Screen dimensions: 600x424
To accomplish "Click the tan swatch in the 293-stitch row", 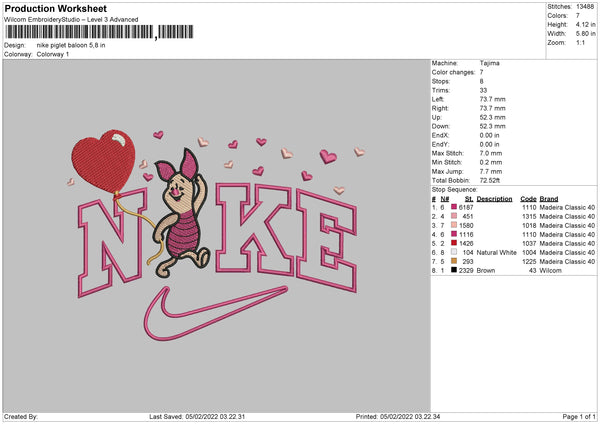I will 454,261.
